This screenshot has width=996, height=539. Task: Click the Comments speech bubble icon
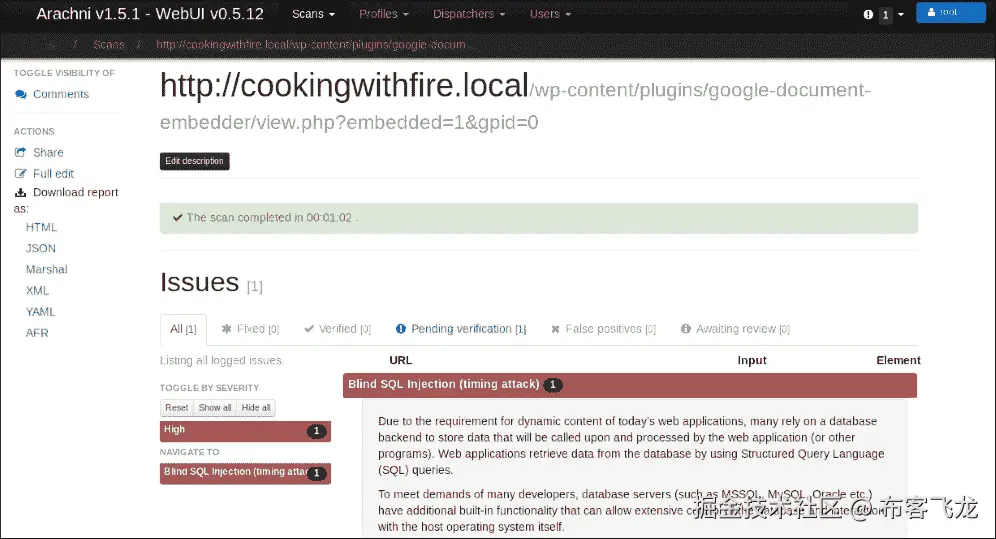click(21, 94)
